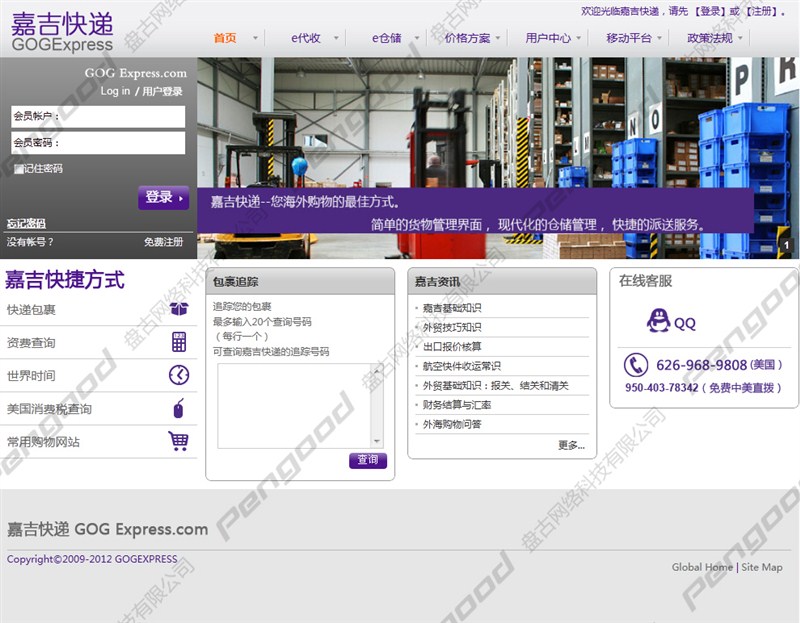Open the 世界时间 quick link
Viewport: 800px width, 623px height.
(x=31, y=376)
